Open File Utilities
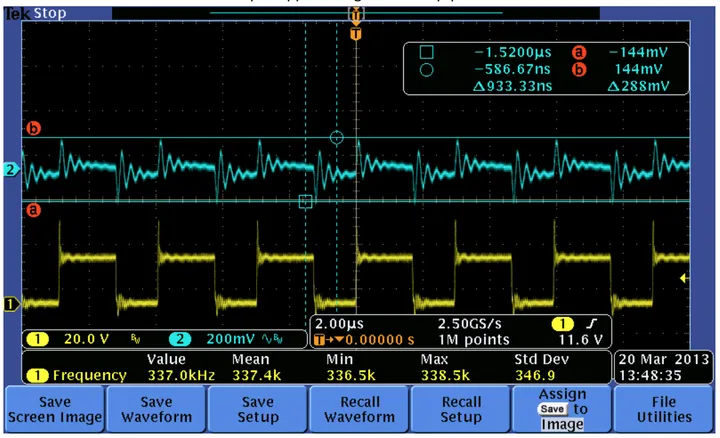The height and width of the screenshot is (438, 720). (664, 409)
